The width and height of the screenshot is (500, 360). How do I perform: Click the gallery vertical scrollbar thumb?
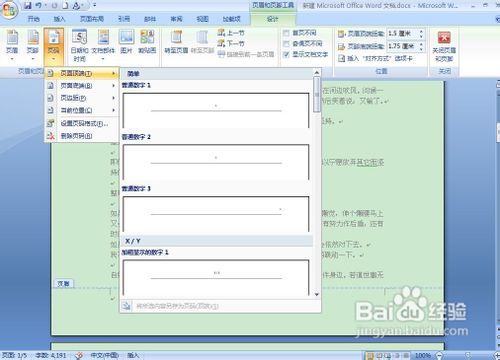coord(317,95)
